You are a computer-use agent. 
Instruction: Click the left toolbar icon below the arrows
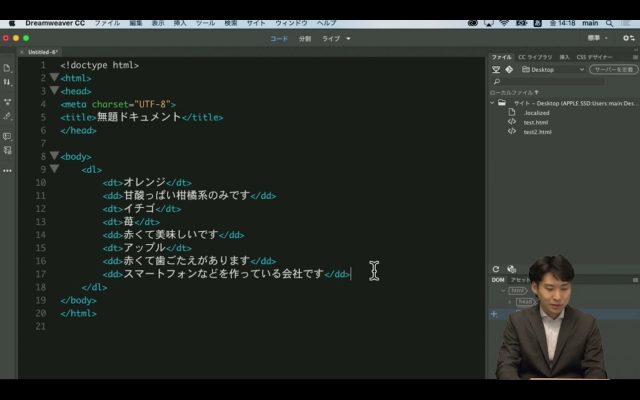pos(7,102)
